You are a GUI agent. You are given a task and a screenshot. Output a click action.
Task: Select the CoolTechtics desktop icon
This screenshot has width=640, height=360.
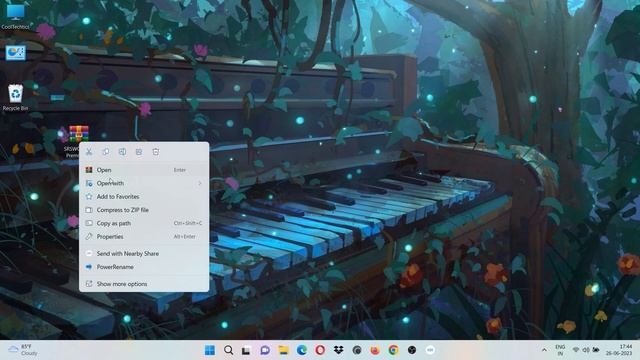tap(16, 16)
